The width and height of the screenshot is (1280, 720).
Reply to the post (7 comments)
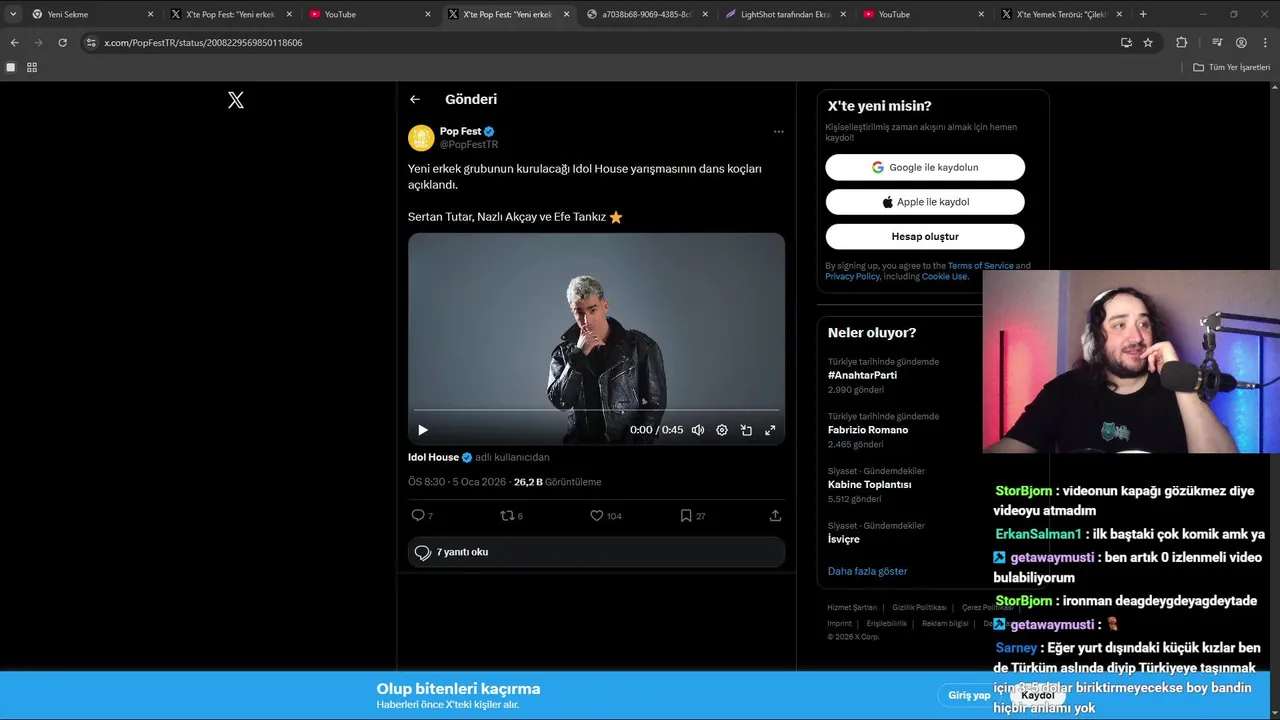pyautogui.click(x=422, y=516)
